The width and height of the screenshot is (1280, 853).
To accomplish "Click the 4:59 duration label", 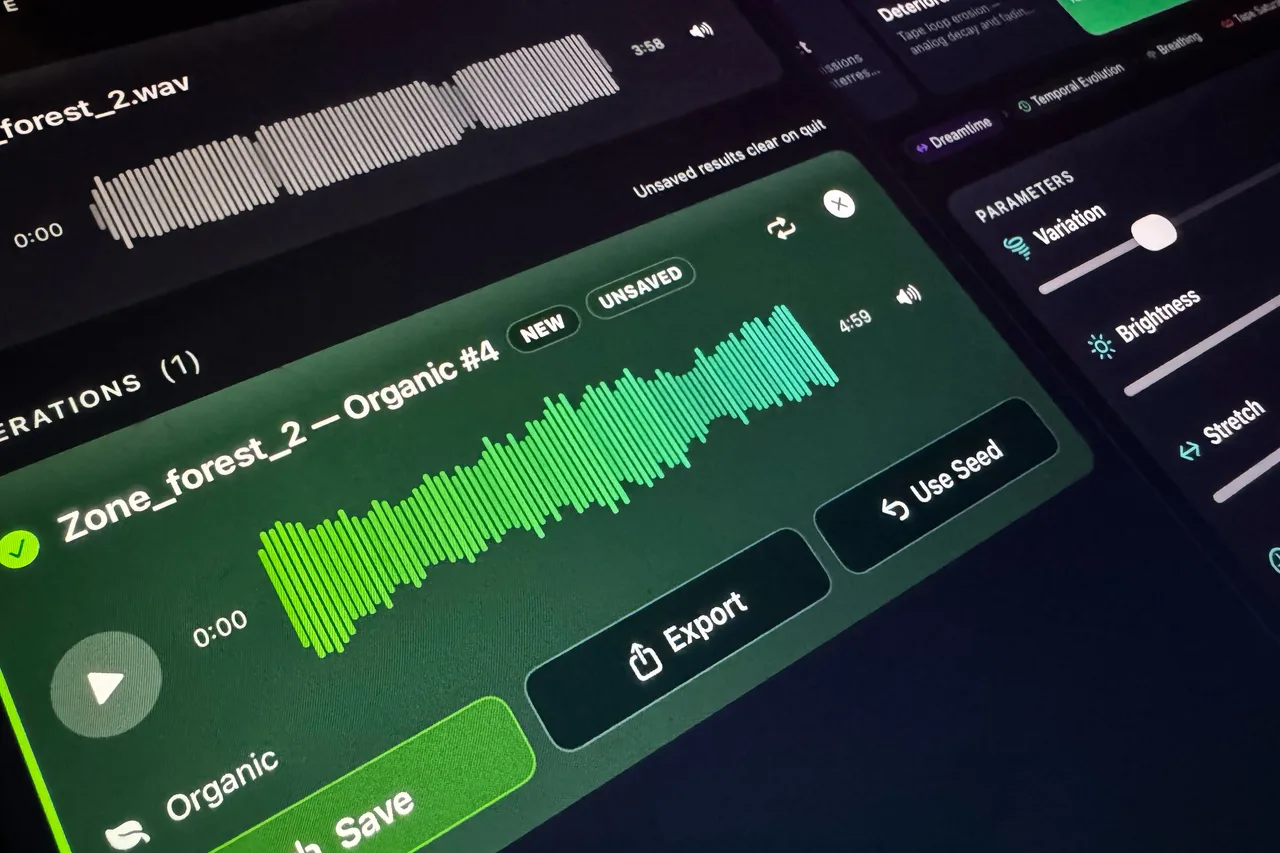I will [855, 320].
